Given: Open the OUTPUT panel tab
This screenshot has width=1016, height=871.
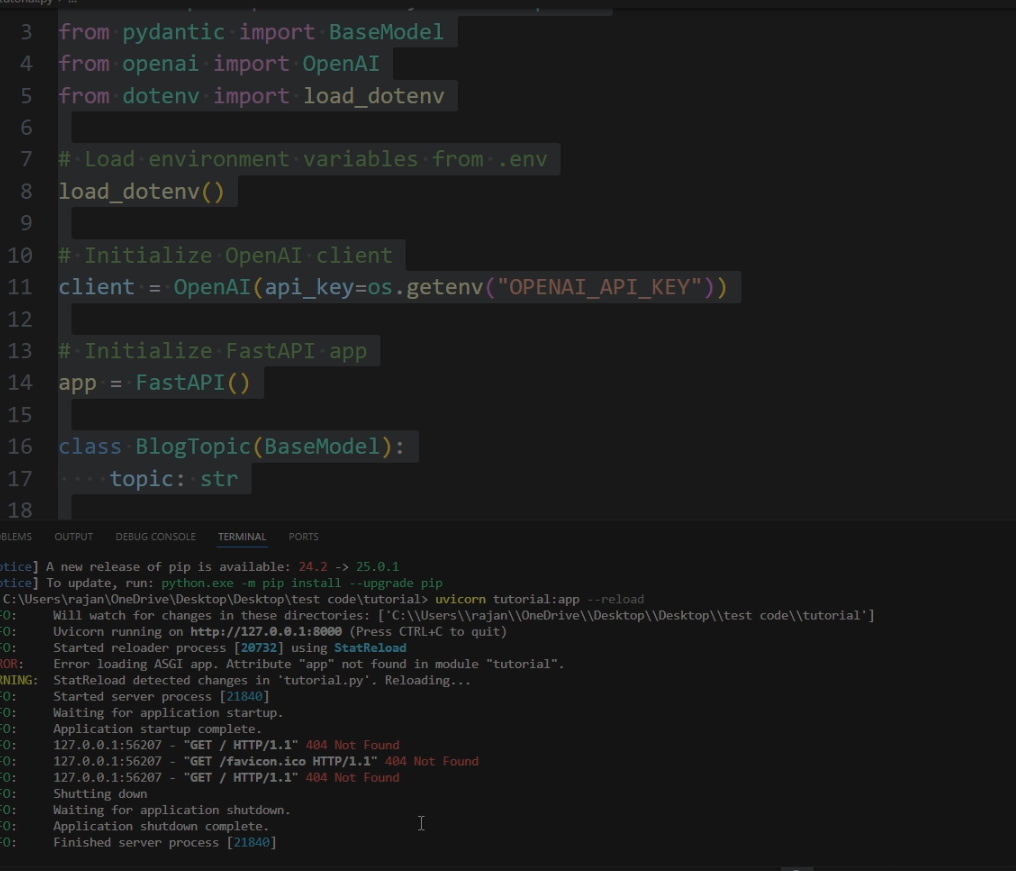Looking at the screenshot, I should coord(73,536).
